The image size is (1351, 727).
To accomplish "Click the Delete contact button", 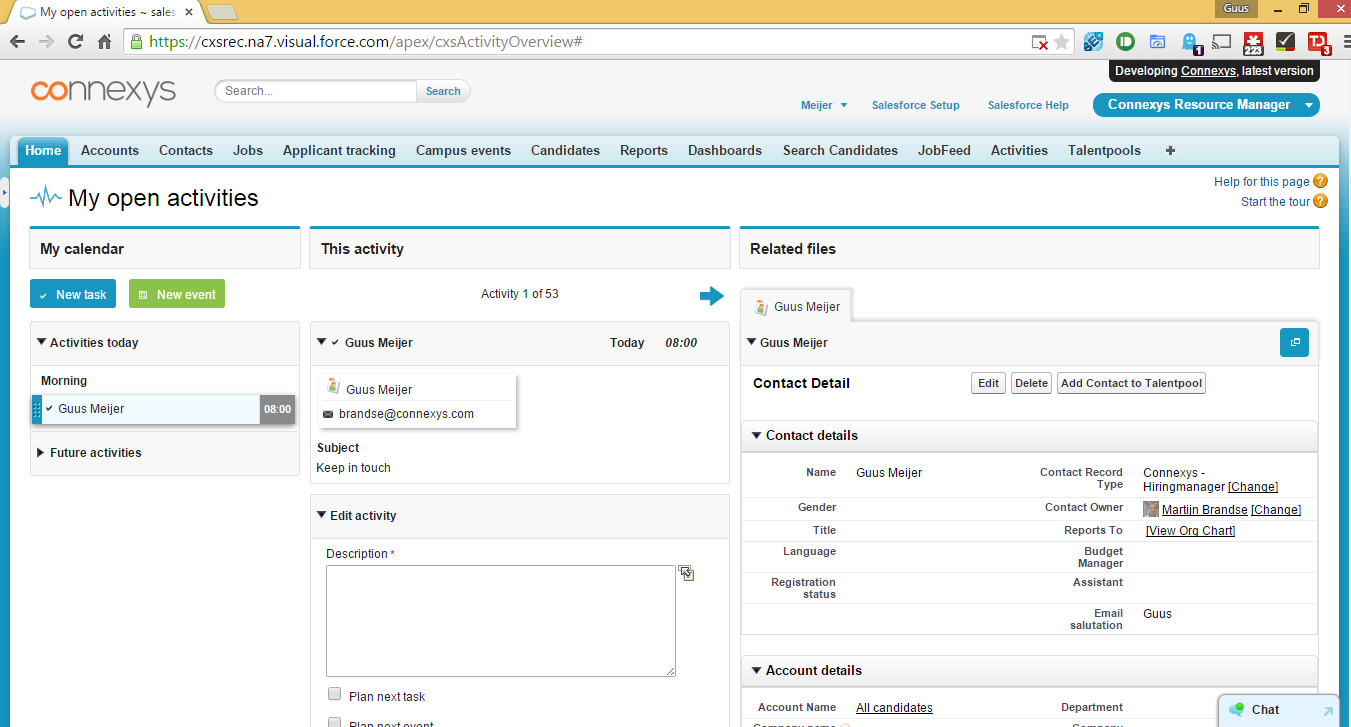I will coord(1031,383).
